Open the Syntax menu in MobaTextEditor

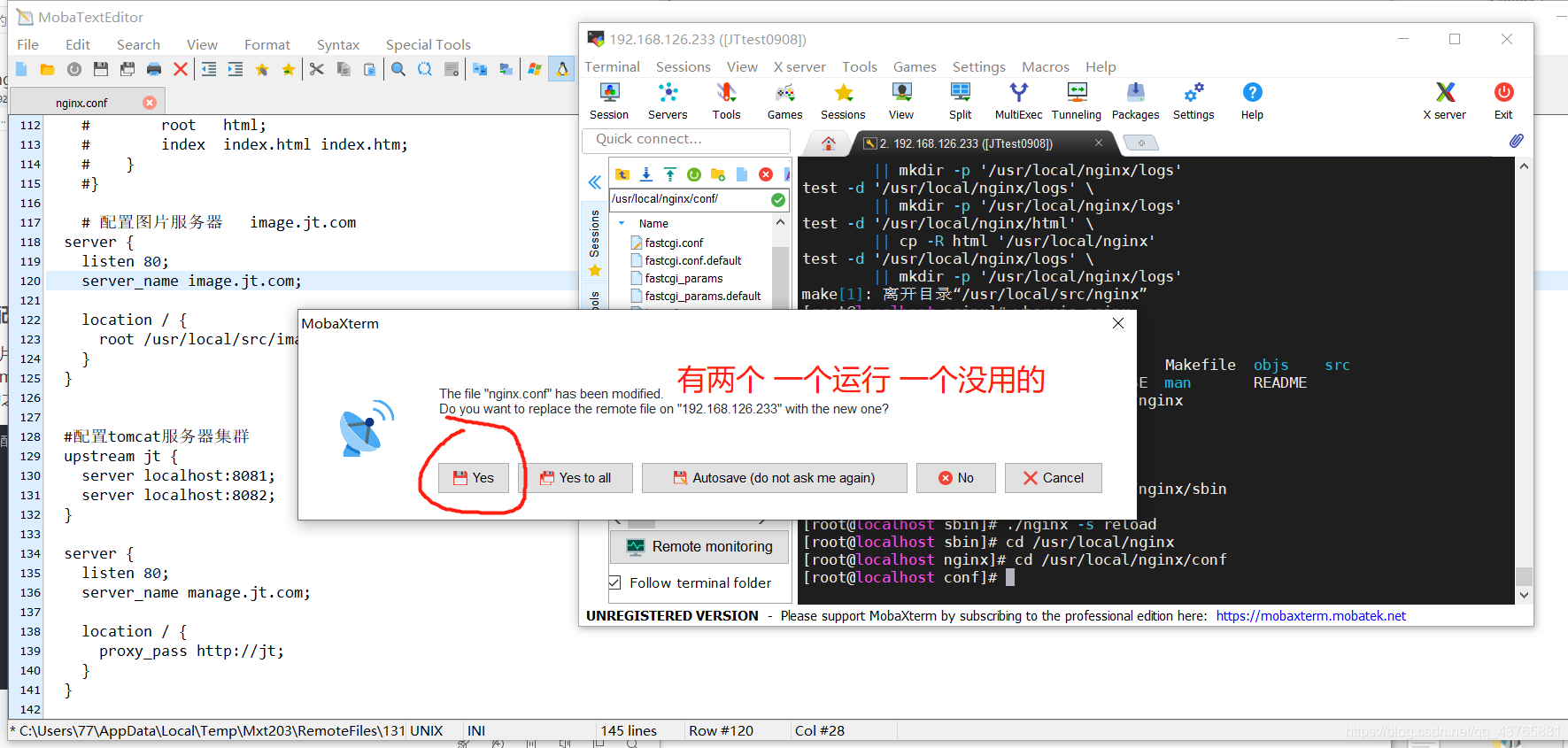(x=338, y=44)
